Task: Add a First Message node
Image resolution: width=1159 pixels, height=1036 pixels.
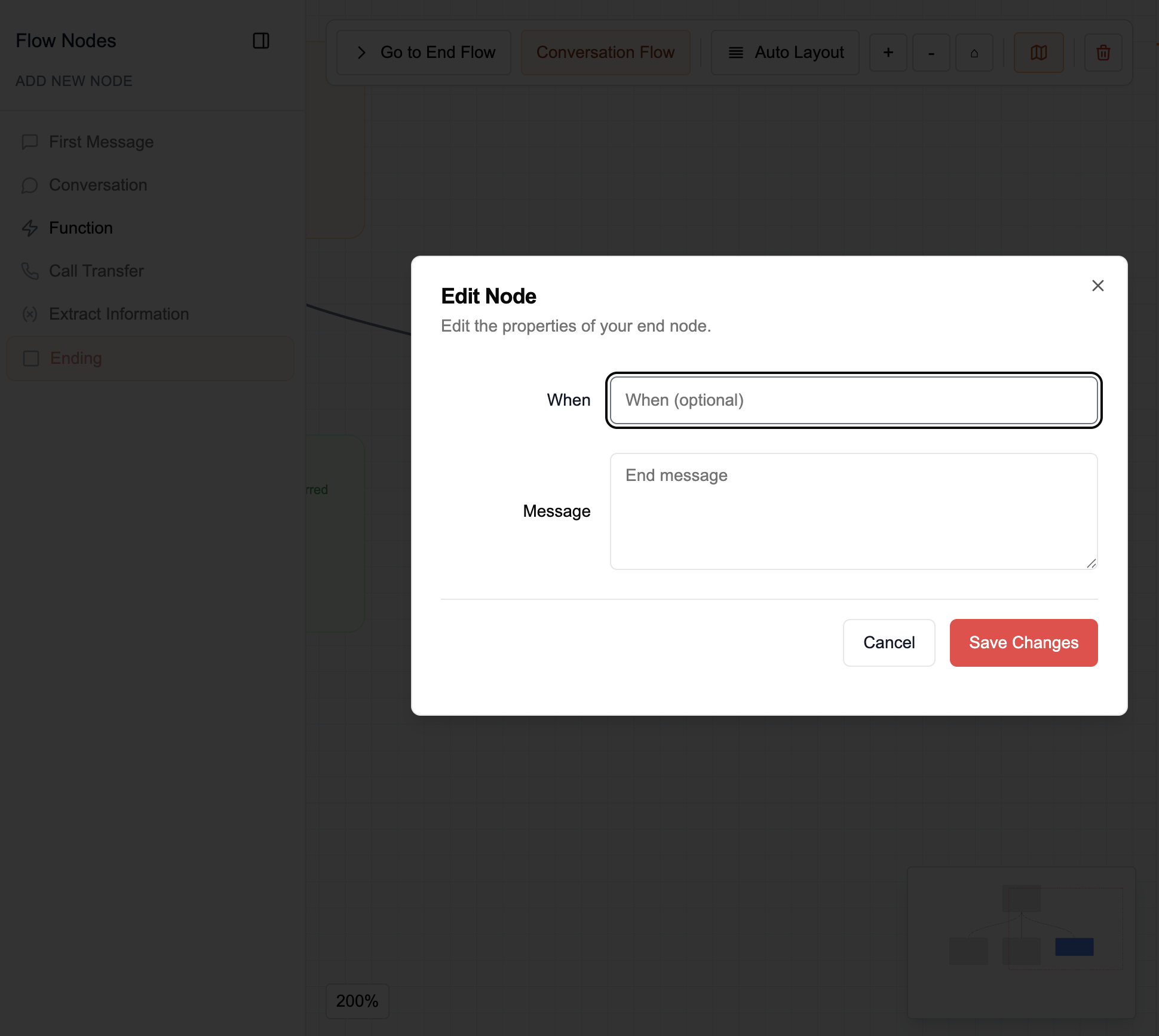Action: pos(101,142)
